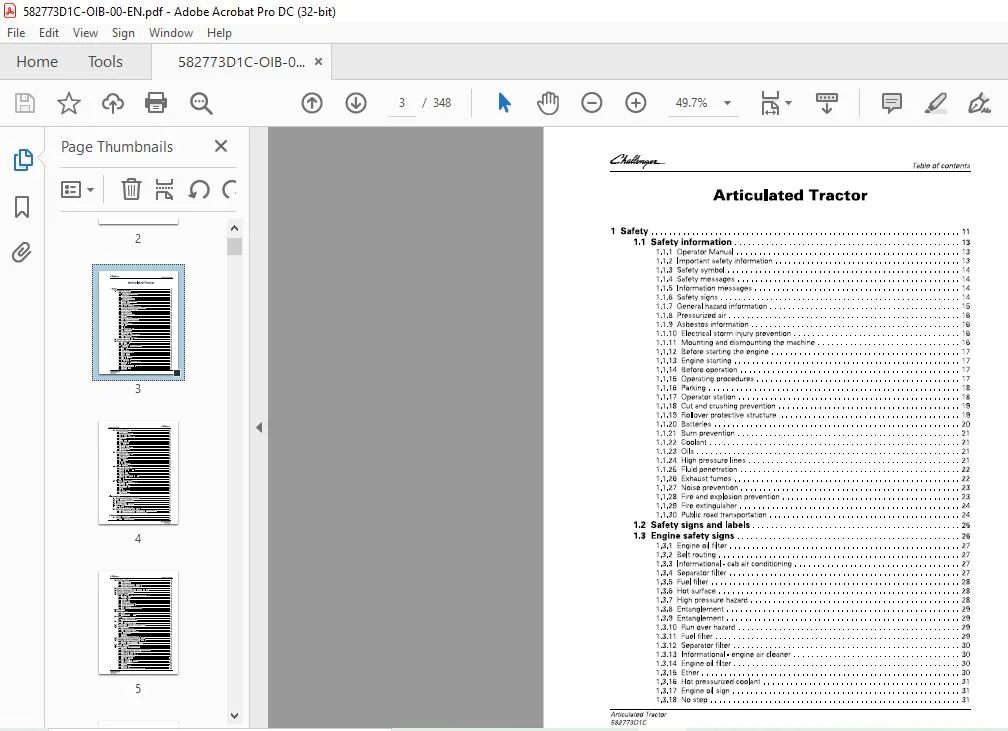Open the thumbnails options menu
This screenshot has height=731, width=1008.
pos(77,190)
